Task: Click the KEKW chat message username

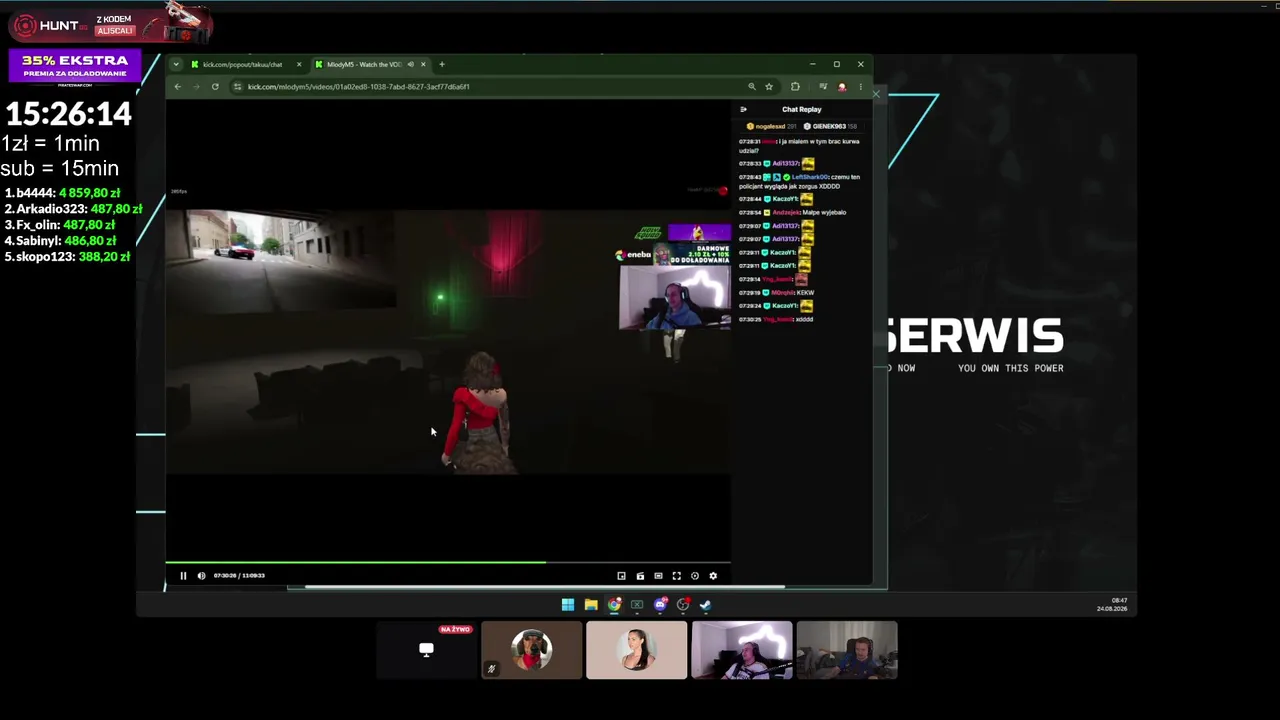Action: point(783,293)
